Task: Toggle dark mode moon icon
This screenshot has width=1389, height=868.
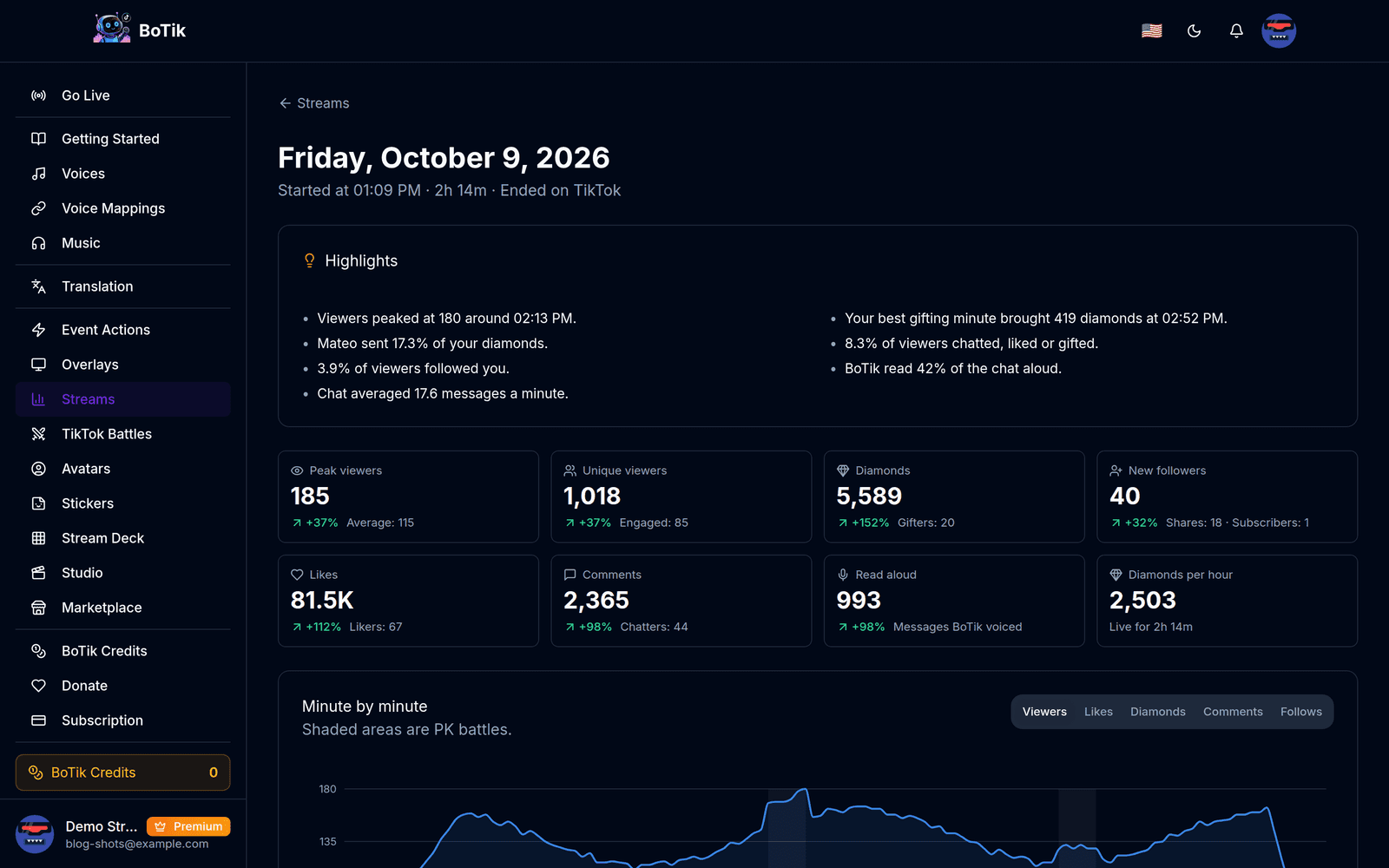Action: 1195,31
